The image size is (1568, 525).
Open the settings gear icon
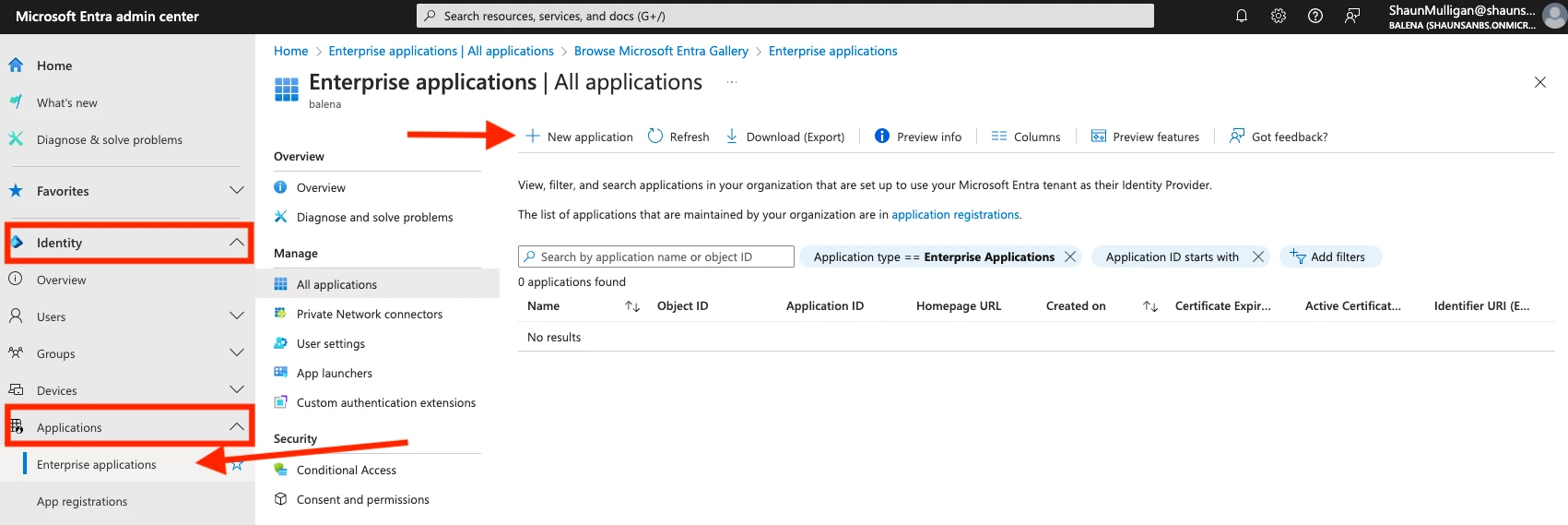point(1279,16)
